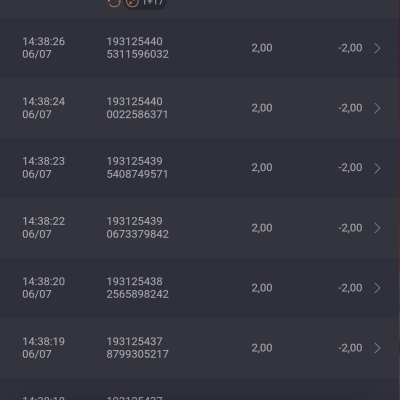Click the ID ending 0673379842

pos(138,228)
